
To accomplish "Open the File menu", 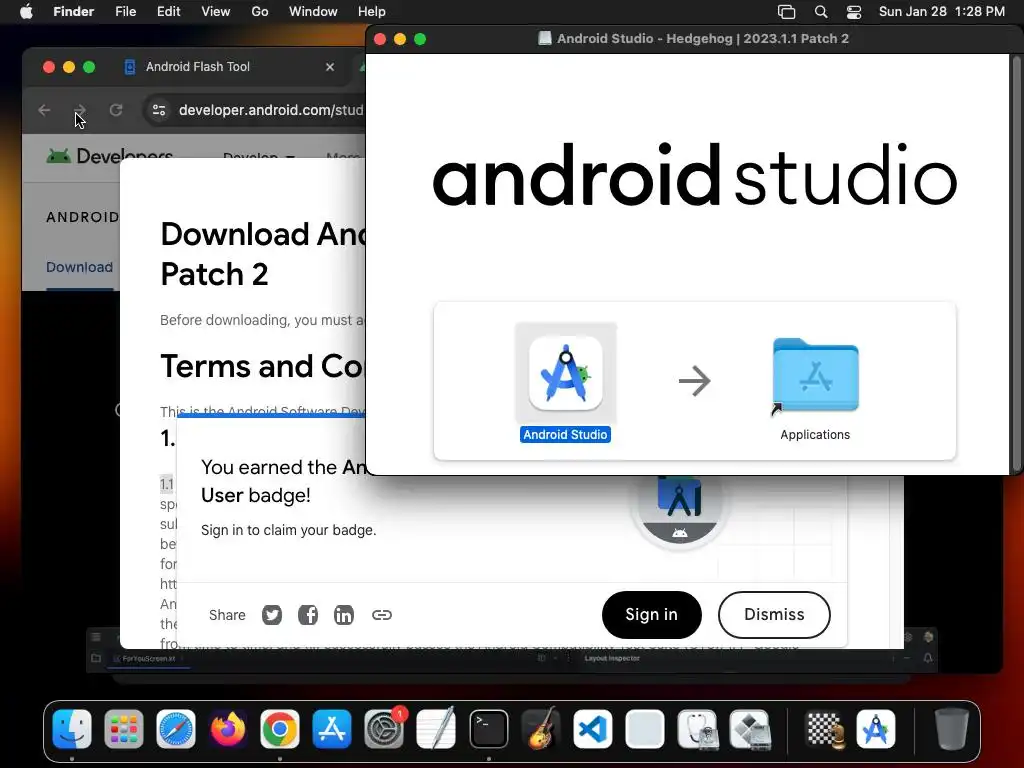I will click(125, 12).
